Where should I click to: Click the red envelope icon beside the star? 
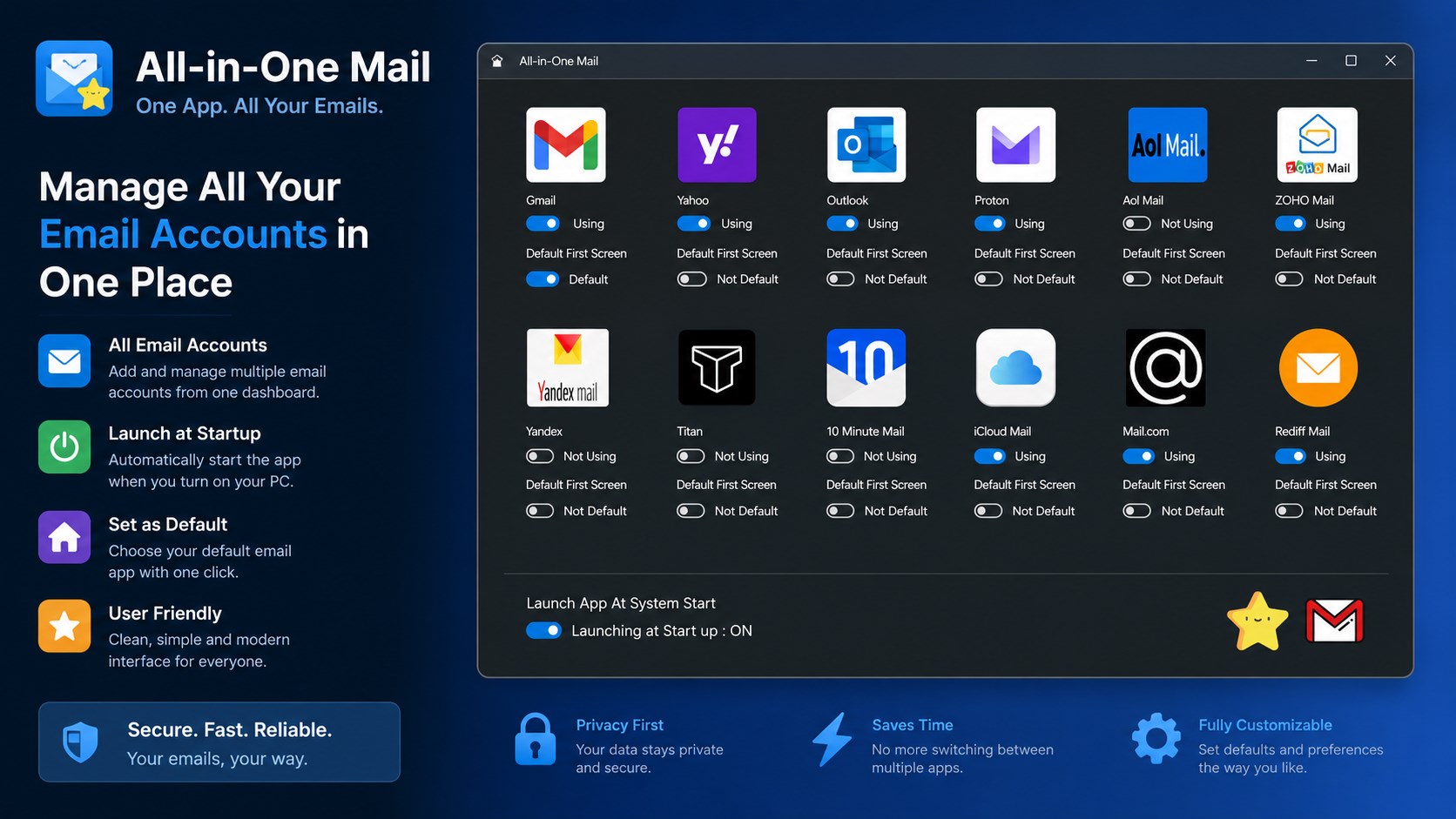tap(1334, 621)
